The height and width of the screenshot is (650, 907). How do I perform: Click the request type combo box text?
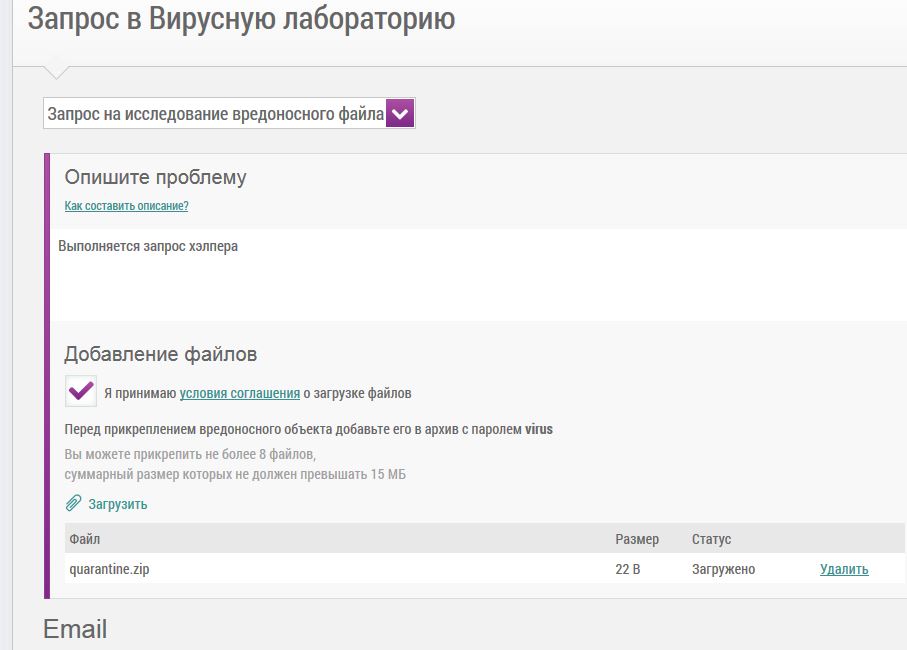tap(215, 114)
